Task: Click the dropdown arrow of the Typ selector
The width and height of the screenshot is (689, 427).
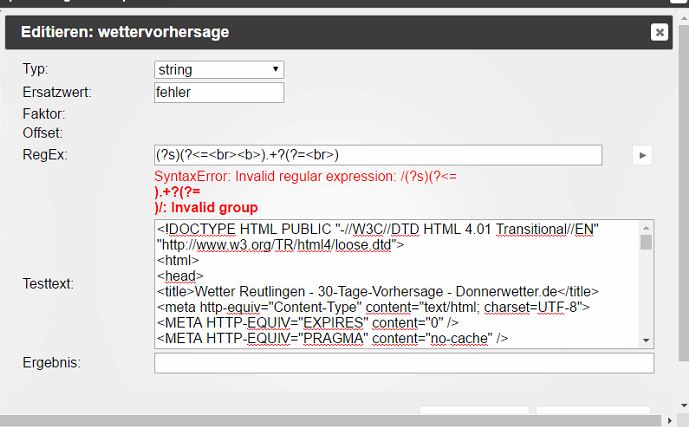Action: point(276,69)
